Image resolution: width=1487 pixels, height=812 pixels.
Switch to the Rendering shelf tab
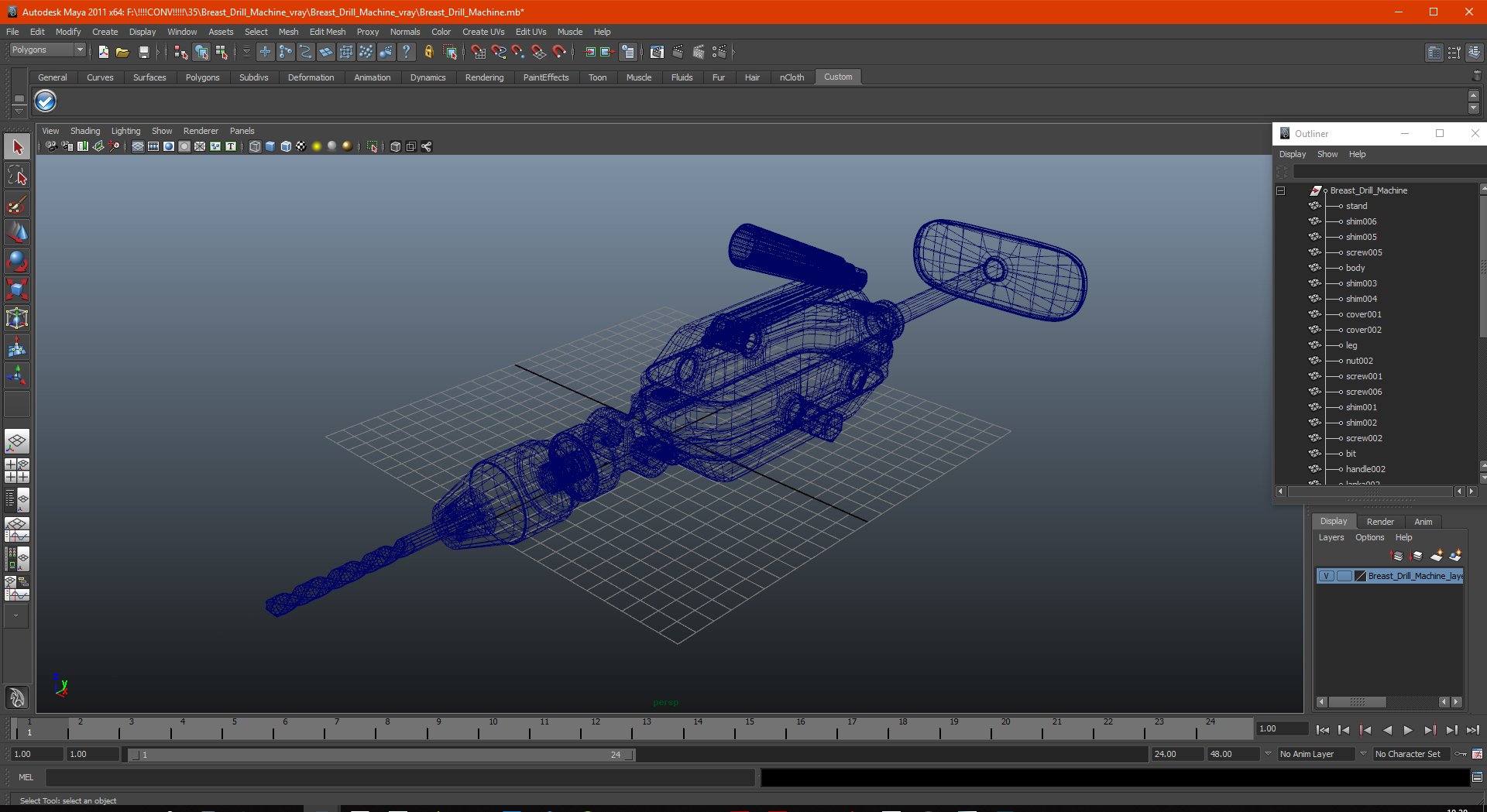coord(484,77)
